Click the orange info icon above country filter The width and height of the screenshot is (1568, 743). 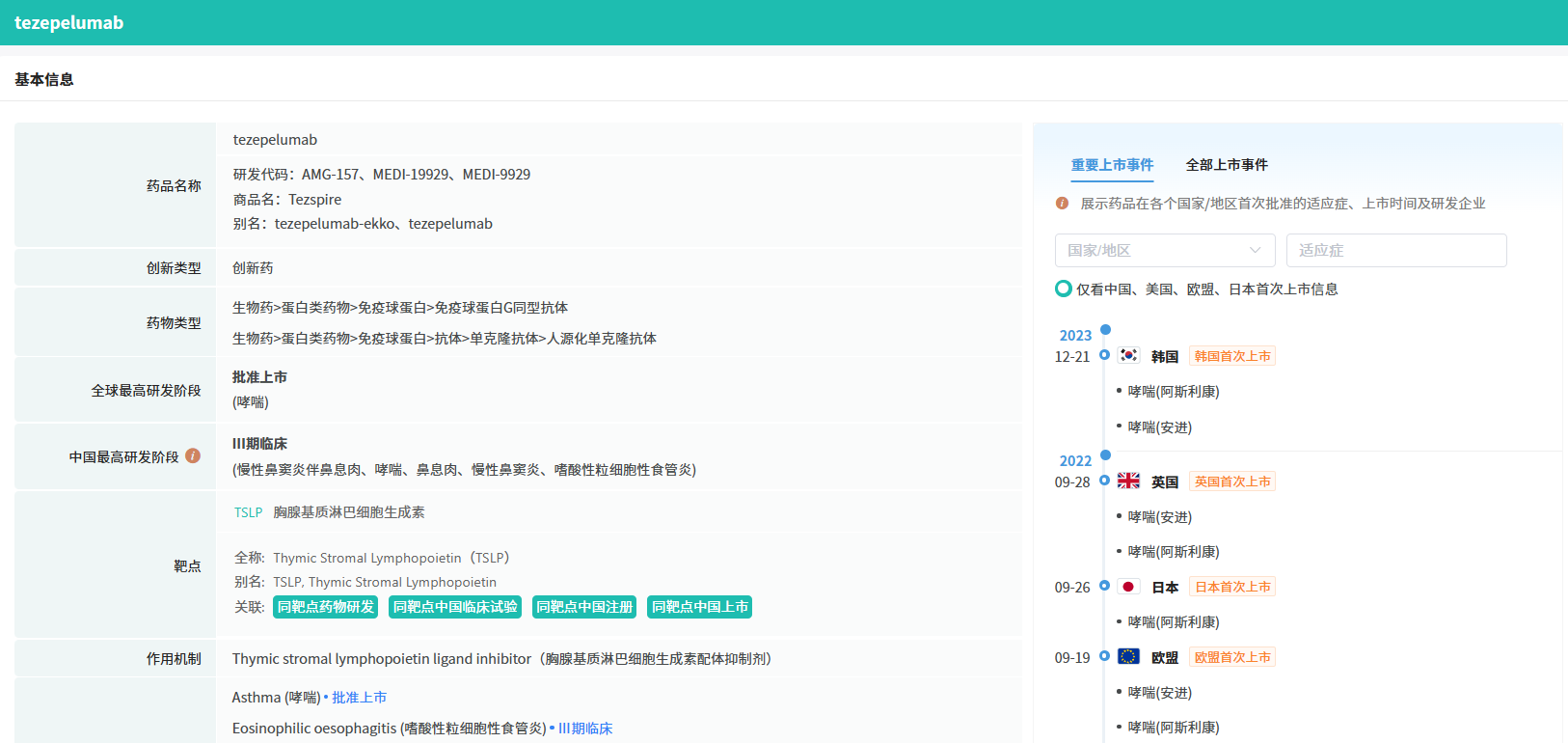click(x=1062, y=204)
